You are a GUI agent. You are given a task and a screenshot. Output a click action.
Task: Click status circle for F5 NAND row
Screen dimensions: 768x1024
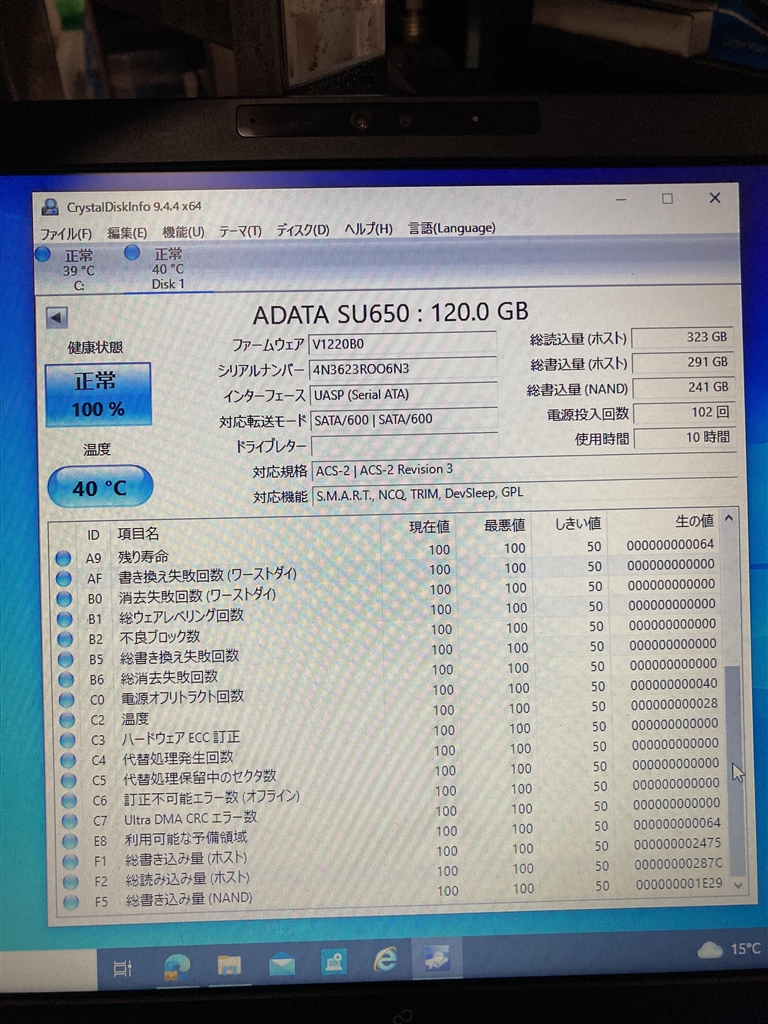click(x=71, y=902)
